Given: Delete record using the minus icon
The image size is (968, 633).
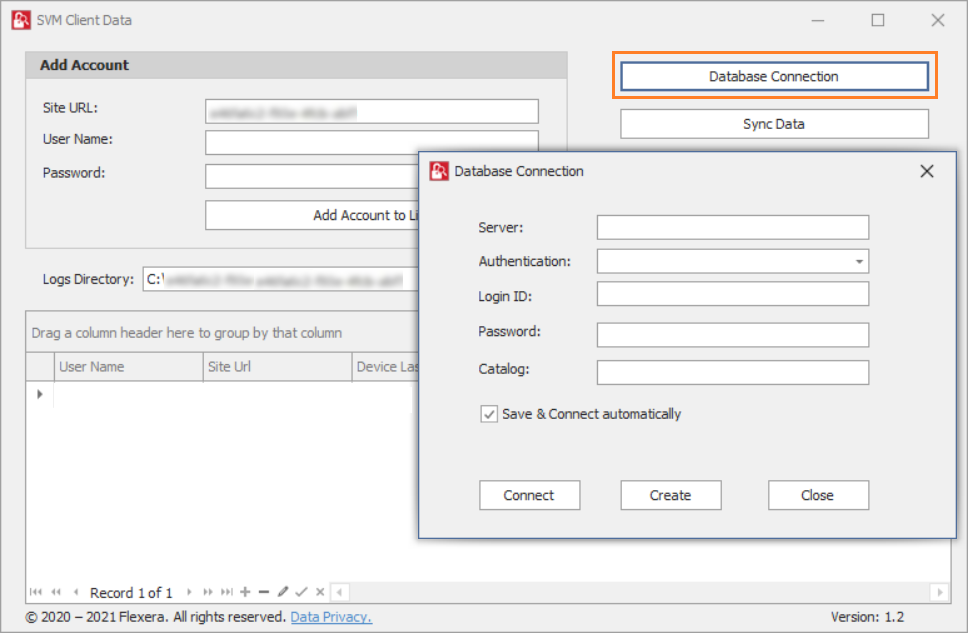Looking at the screenshot, I should (x=264, y=592).
